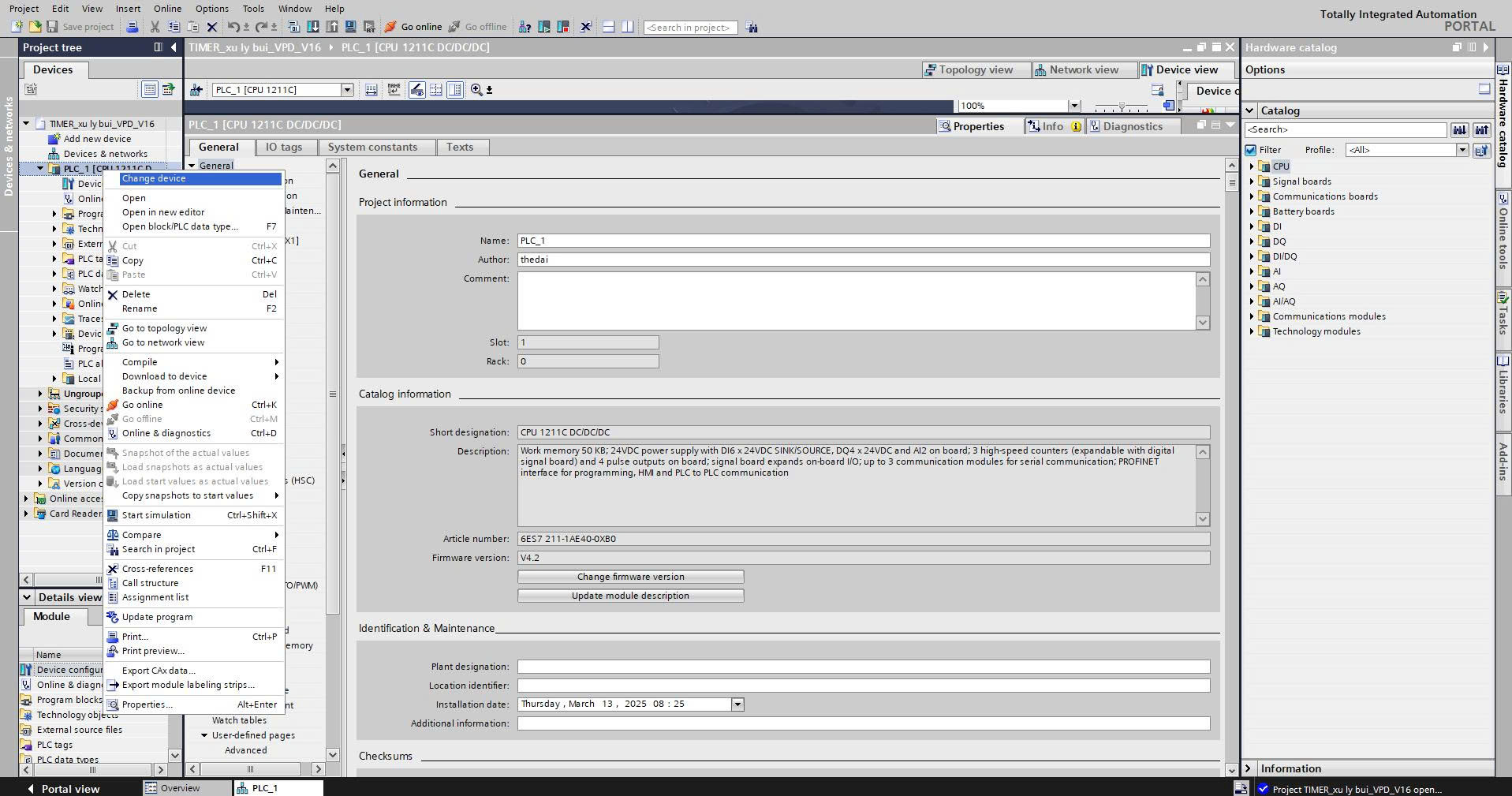
Task: Select Add new device in Project tree
Action: 97,139
